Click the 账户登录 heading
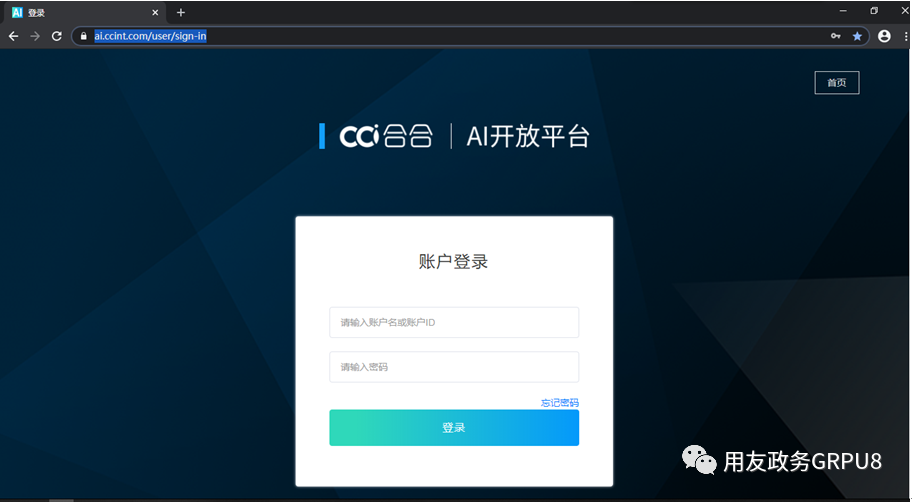 (454, 262)
